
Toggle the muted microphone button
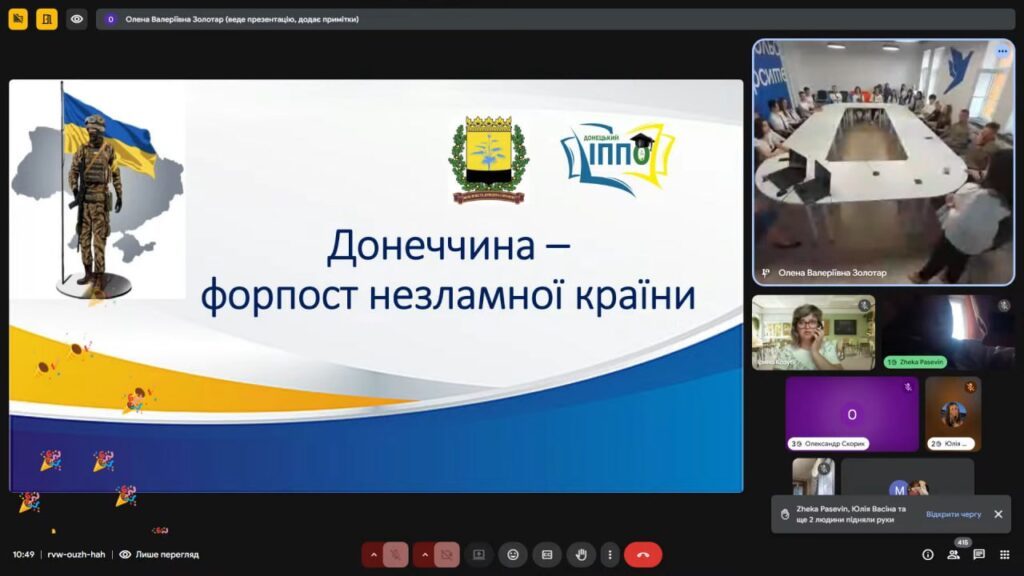click(x=395, y=554)
